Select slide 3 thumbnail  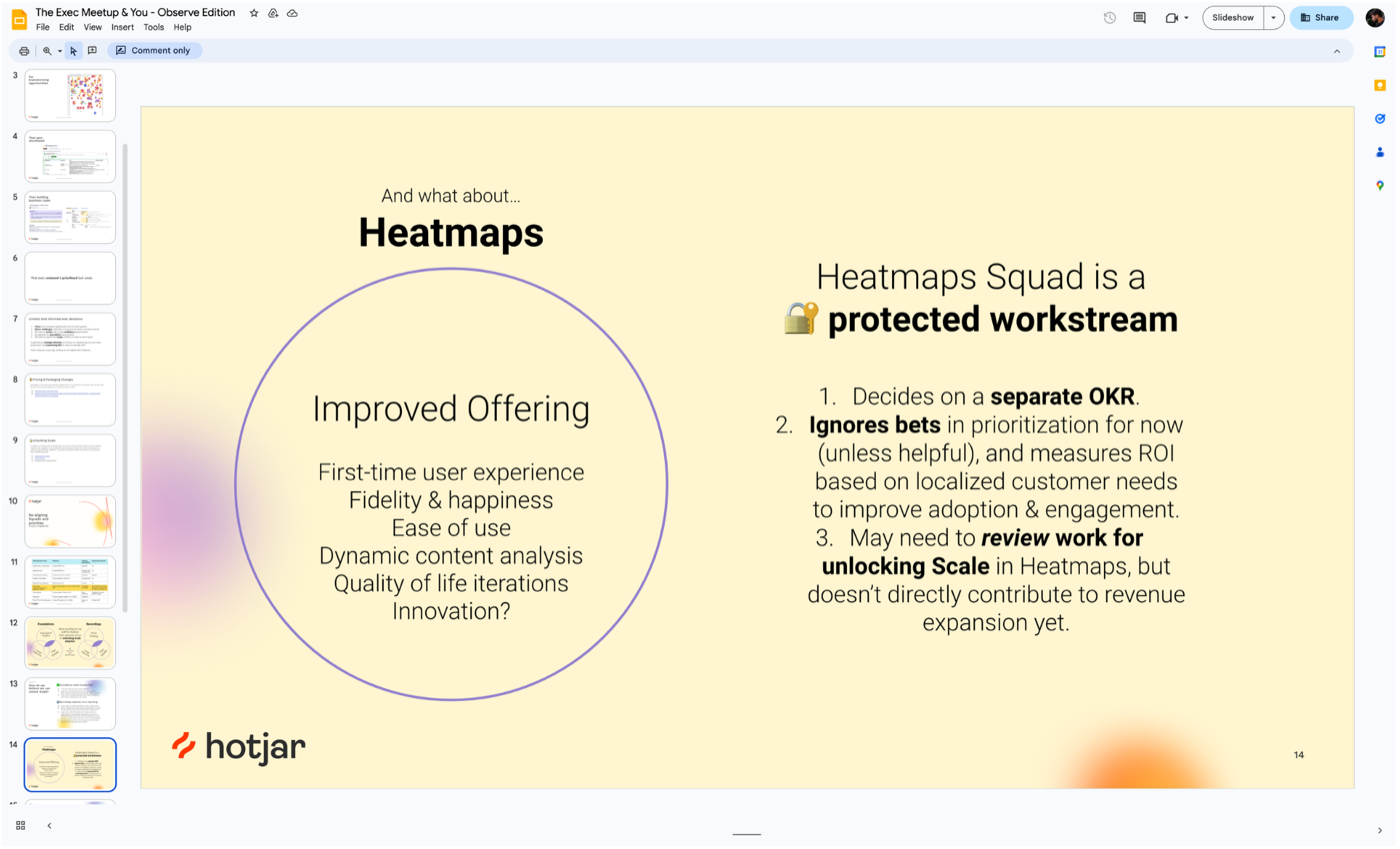coord(70,96)
